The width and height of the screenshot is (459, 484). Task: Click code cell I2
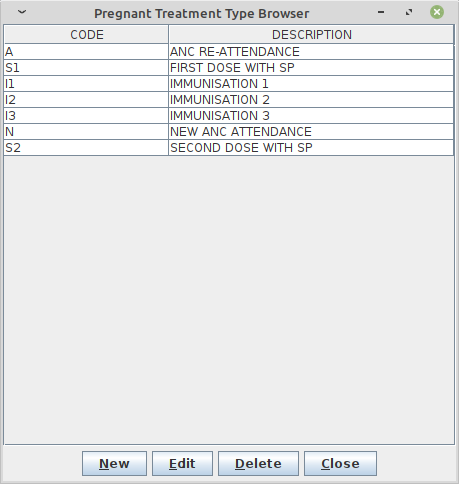[x=86, y=100]
